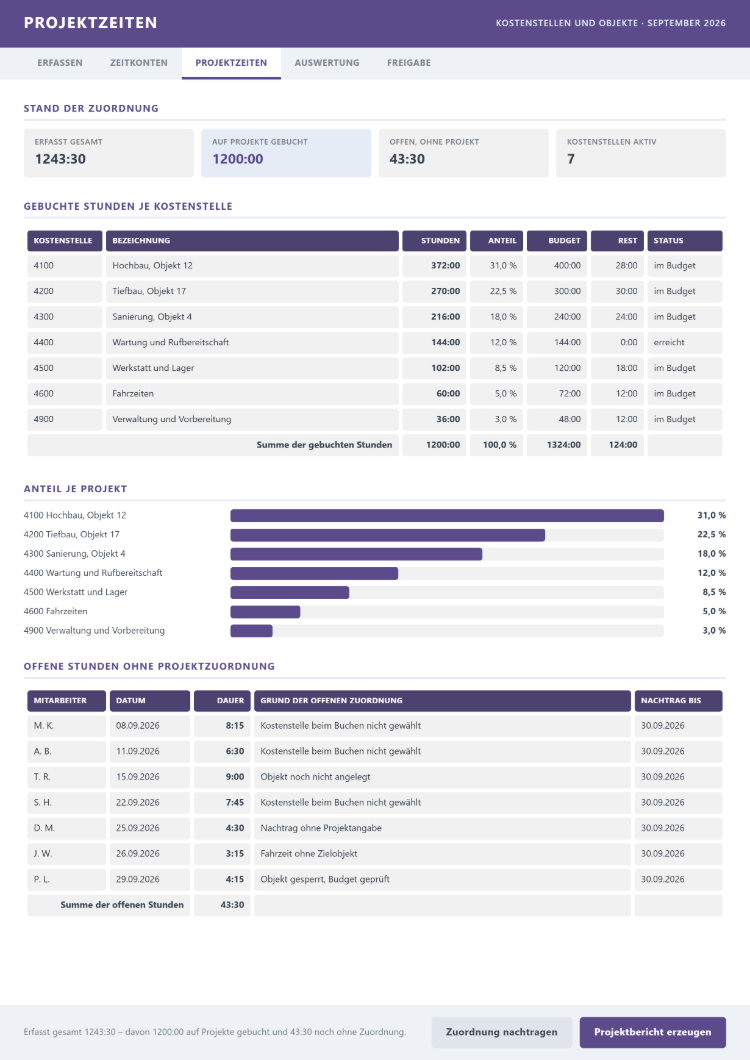The image size is (750, 1060).
Task: Click Objekt noch nicht angelegt reason
Action: [x=442, y=777]
